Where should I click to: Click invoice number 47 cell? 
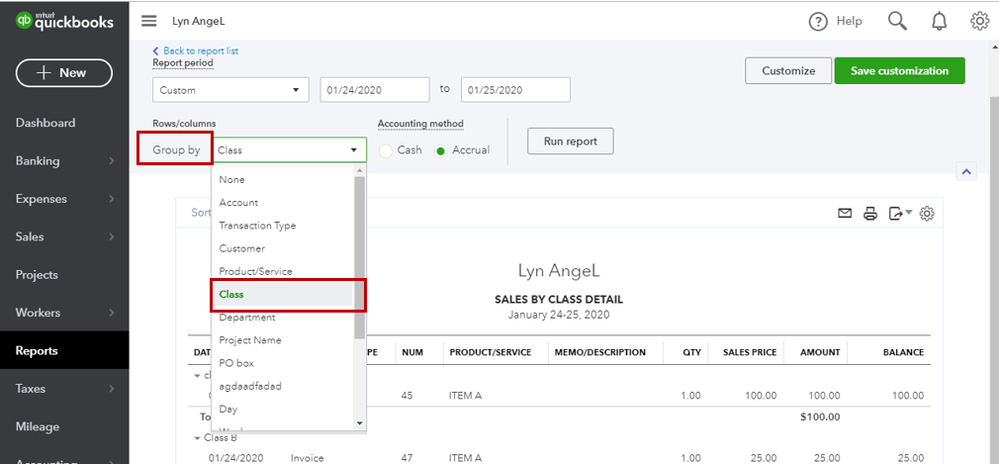407,458
